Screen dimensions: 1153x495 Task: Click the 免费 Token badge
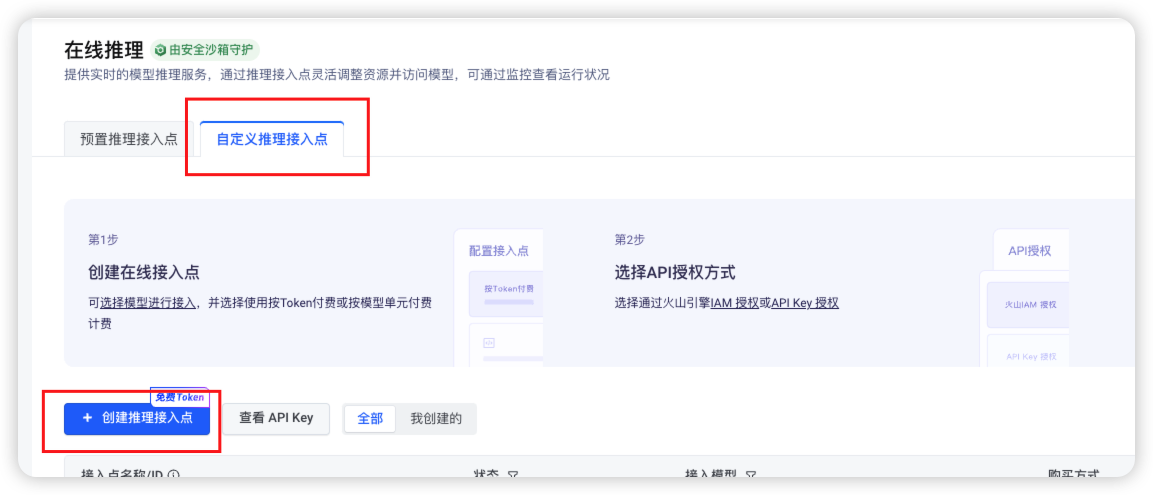pos(179,397)
